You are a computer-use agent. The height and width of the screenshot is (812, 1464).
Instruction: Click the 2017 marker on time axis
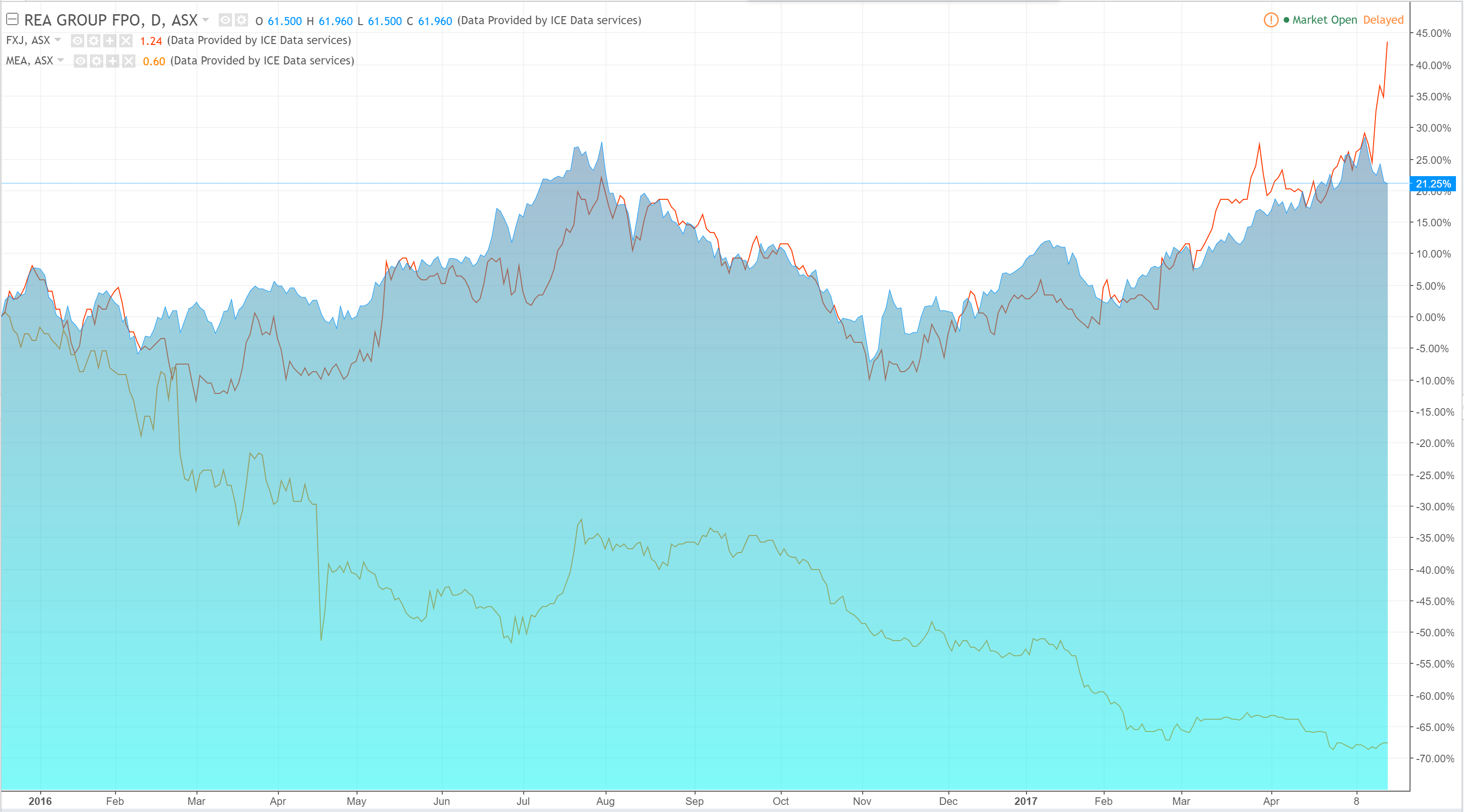tap(1025, 801)
